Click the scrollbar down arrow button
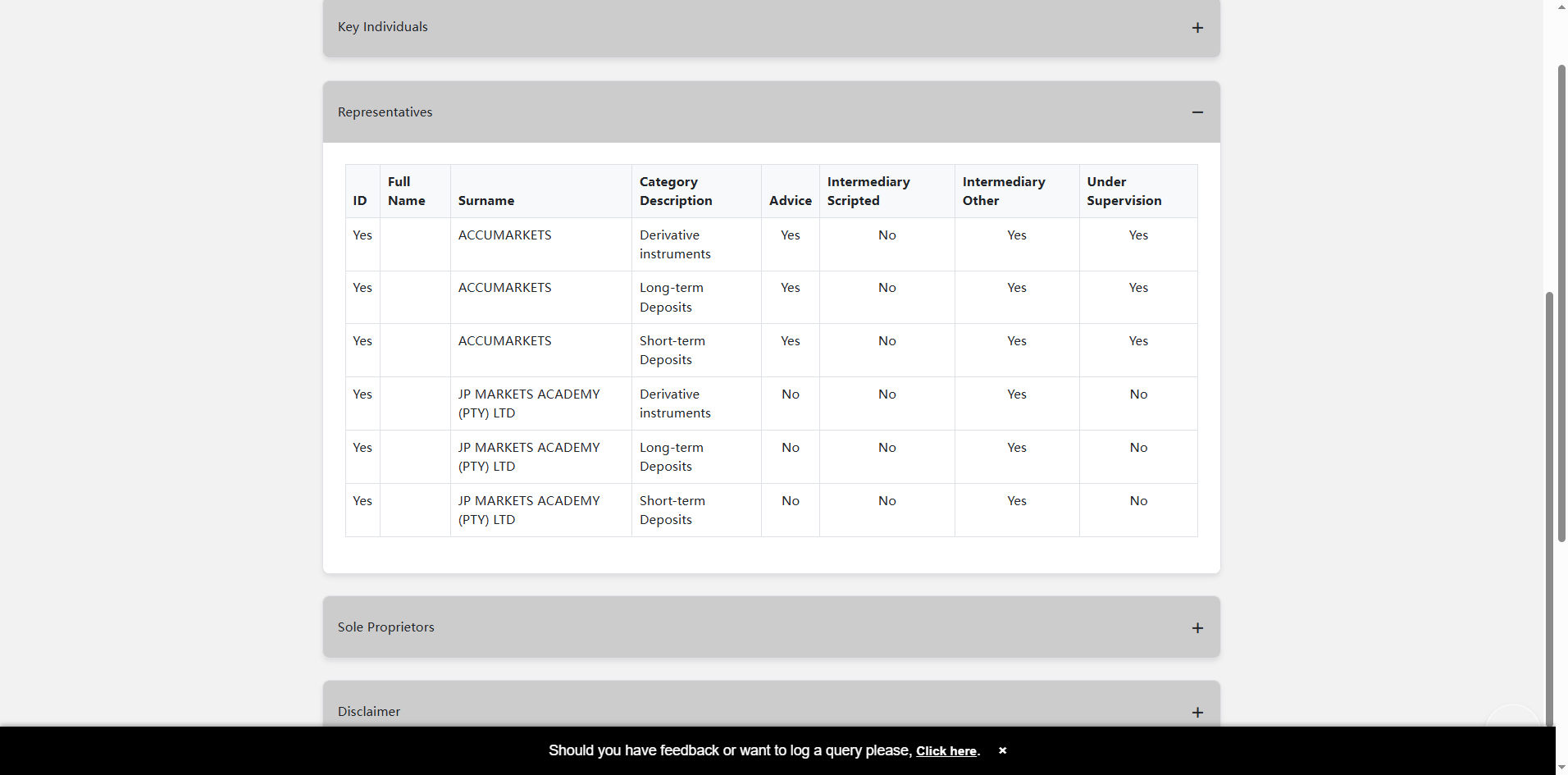Screen dimensions: 1568x775 click(1561, 767)
